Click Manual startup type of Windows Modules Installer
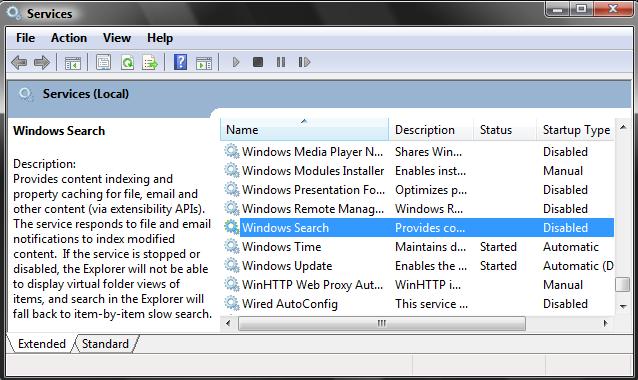 tap(563, 171)
